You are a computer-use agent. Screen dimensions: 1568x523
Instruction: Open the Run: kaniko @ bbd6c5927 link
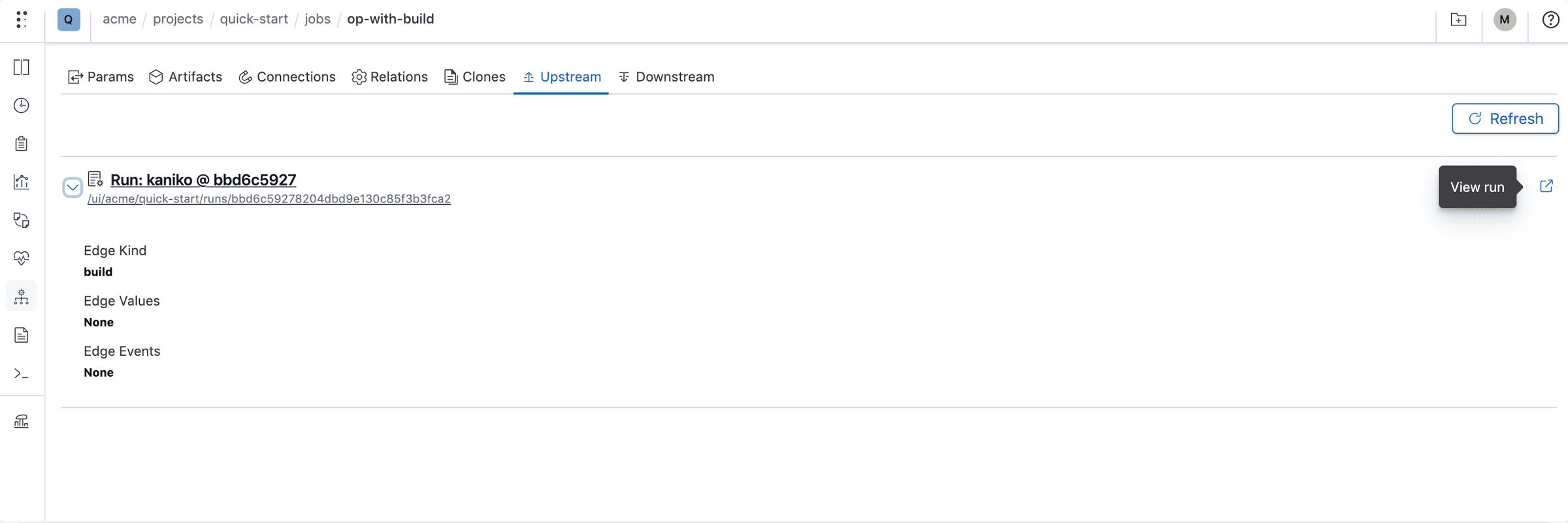[203, 180]
